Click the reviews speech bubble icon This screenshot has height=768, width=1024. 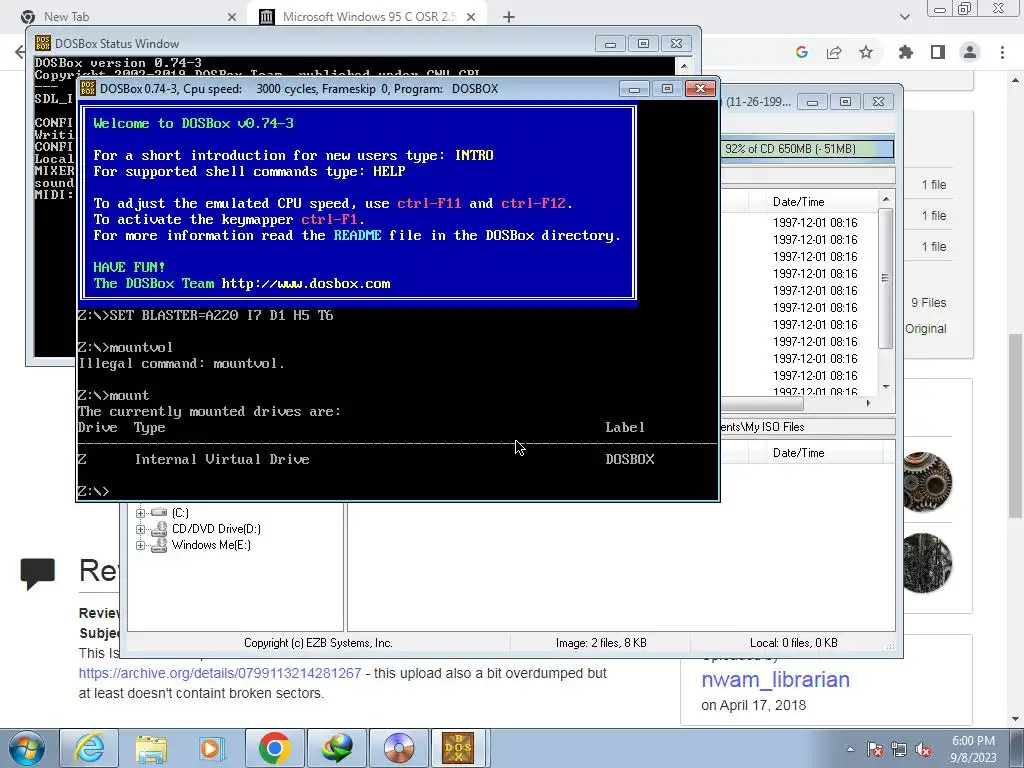[x=37, y=573]
